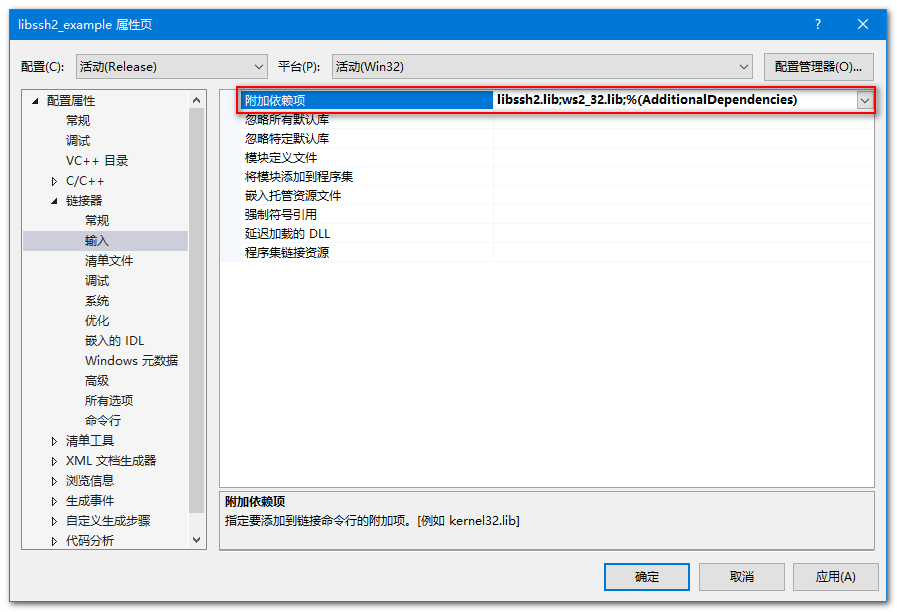This screenshot has width=897, height=612.
Task: Select VC++ 目录 in the tree
Action: 97,161
